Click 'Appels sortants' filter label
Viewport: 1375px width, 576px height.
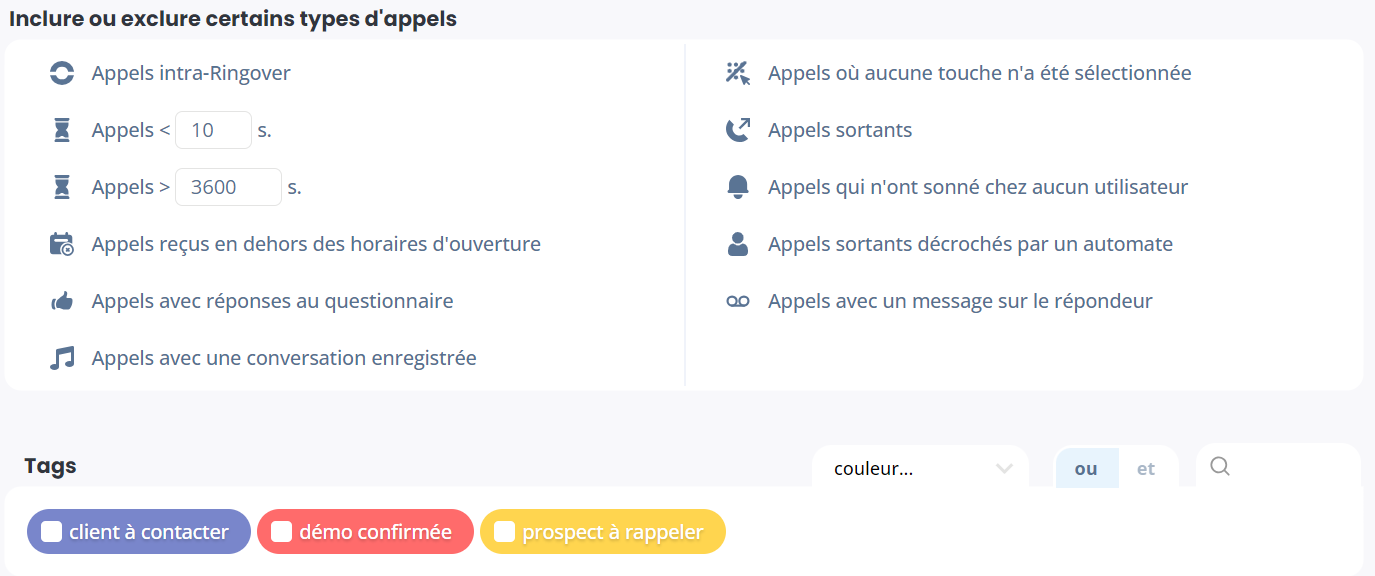coord(840,130)
